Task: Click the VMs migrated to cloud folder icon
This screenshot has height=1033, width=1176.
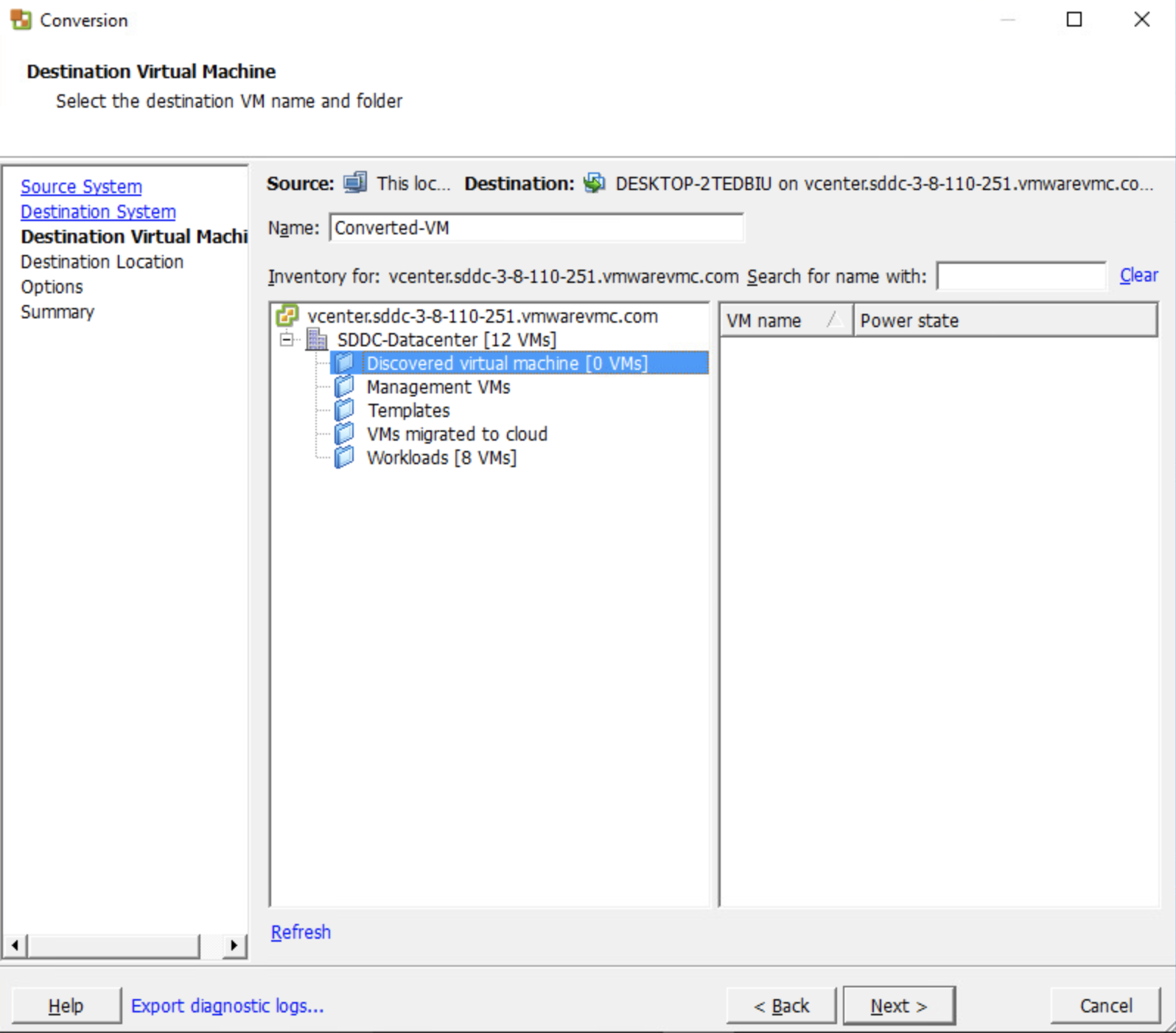Action: [344, 433]
